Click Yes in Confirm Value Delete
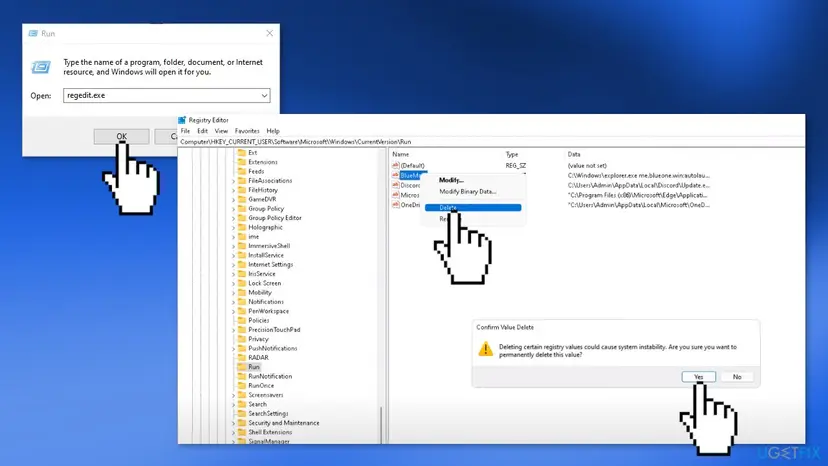This screenshot has height=466, width=828. (699, 377)
